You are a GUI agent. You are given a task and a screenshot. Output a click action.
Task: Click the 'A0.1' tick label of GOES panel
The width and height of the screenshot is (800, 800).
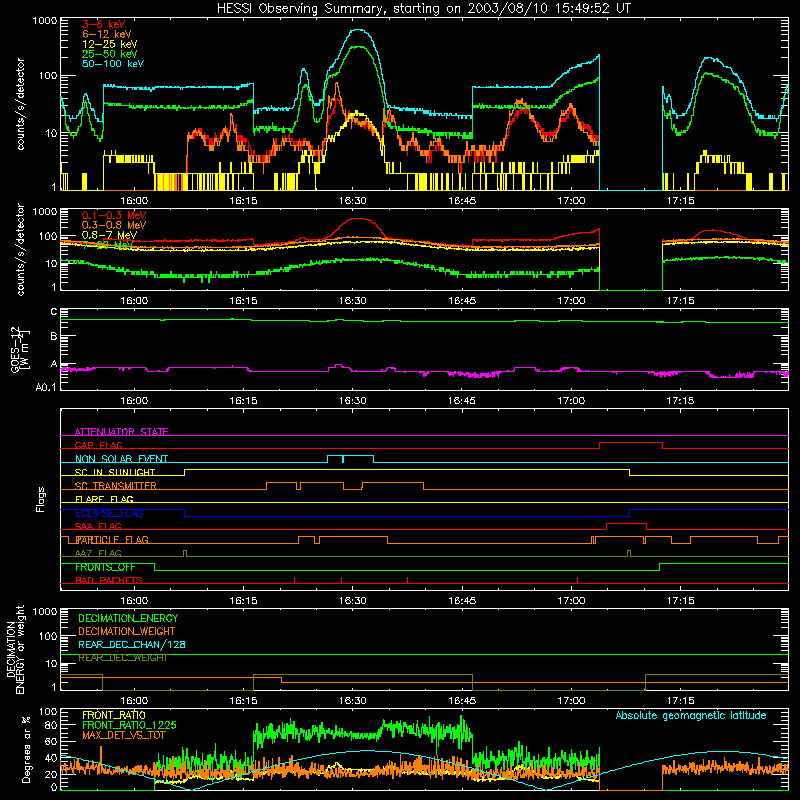click(x=46, y=388)
